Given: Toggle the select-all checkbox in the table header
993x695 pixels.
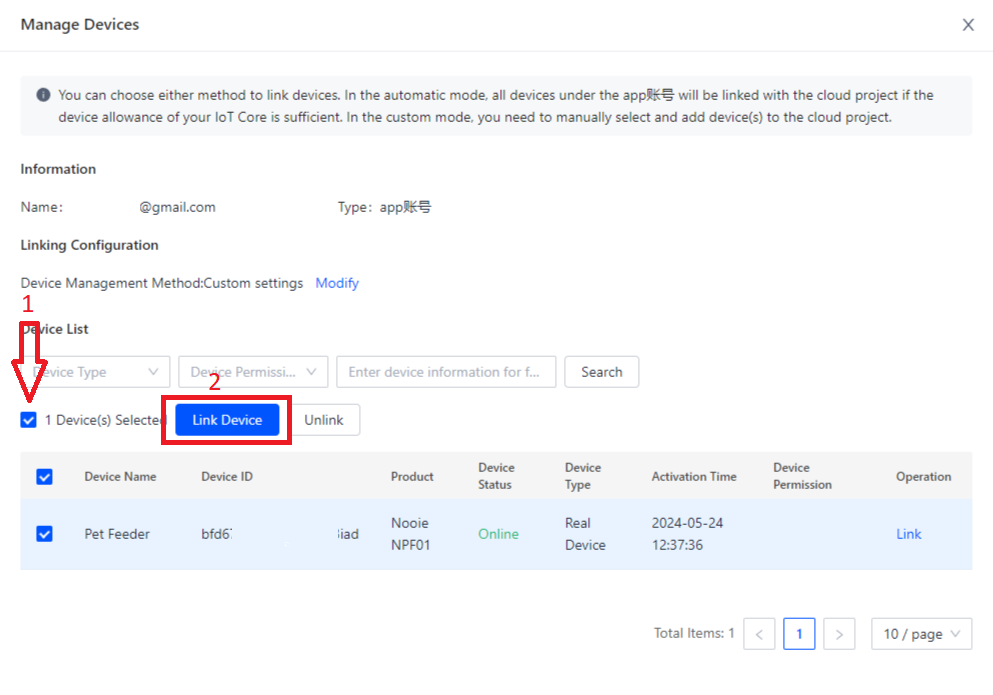Looking at the screenshot, I should 44,477.
